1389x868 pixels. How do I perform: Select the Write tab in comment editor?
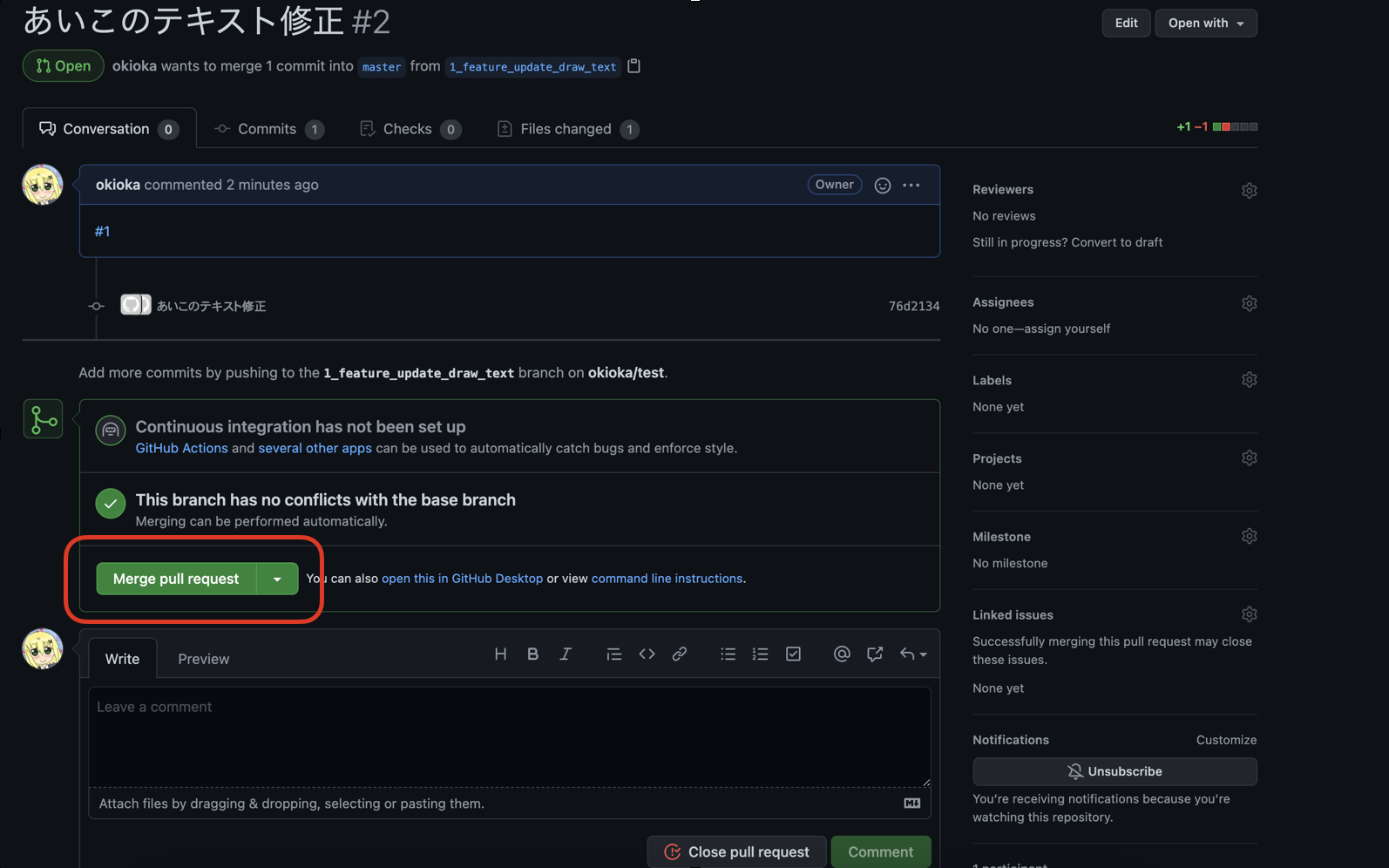coord(122,659)
